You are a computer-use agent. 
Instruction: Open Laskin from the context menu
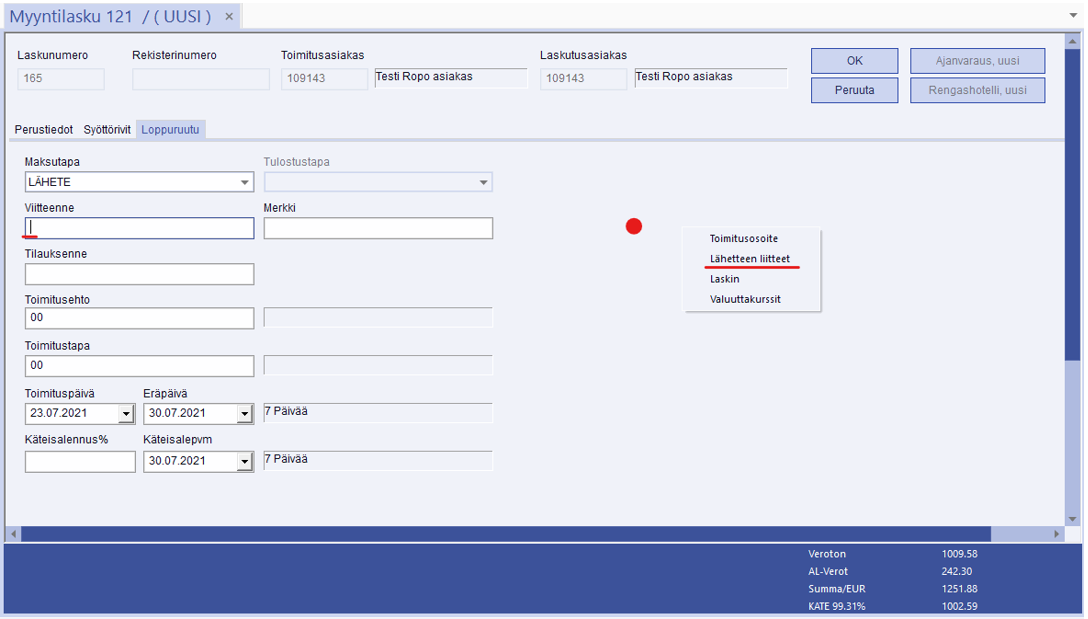[x=724, y=279]
